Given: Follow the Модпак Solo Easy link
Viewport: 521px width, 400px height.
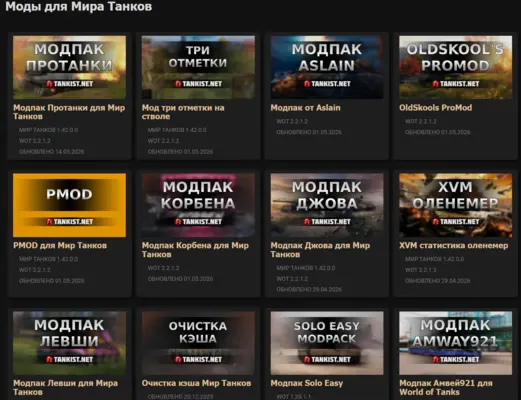Looking at the screenshot, I should pyautogui.click(x=306, y=383).
